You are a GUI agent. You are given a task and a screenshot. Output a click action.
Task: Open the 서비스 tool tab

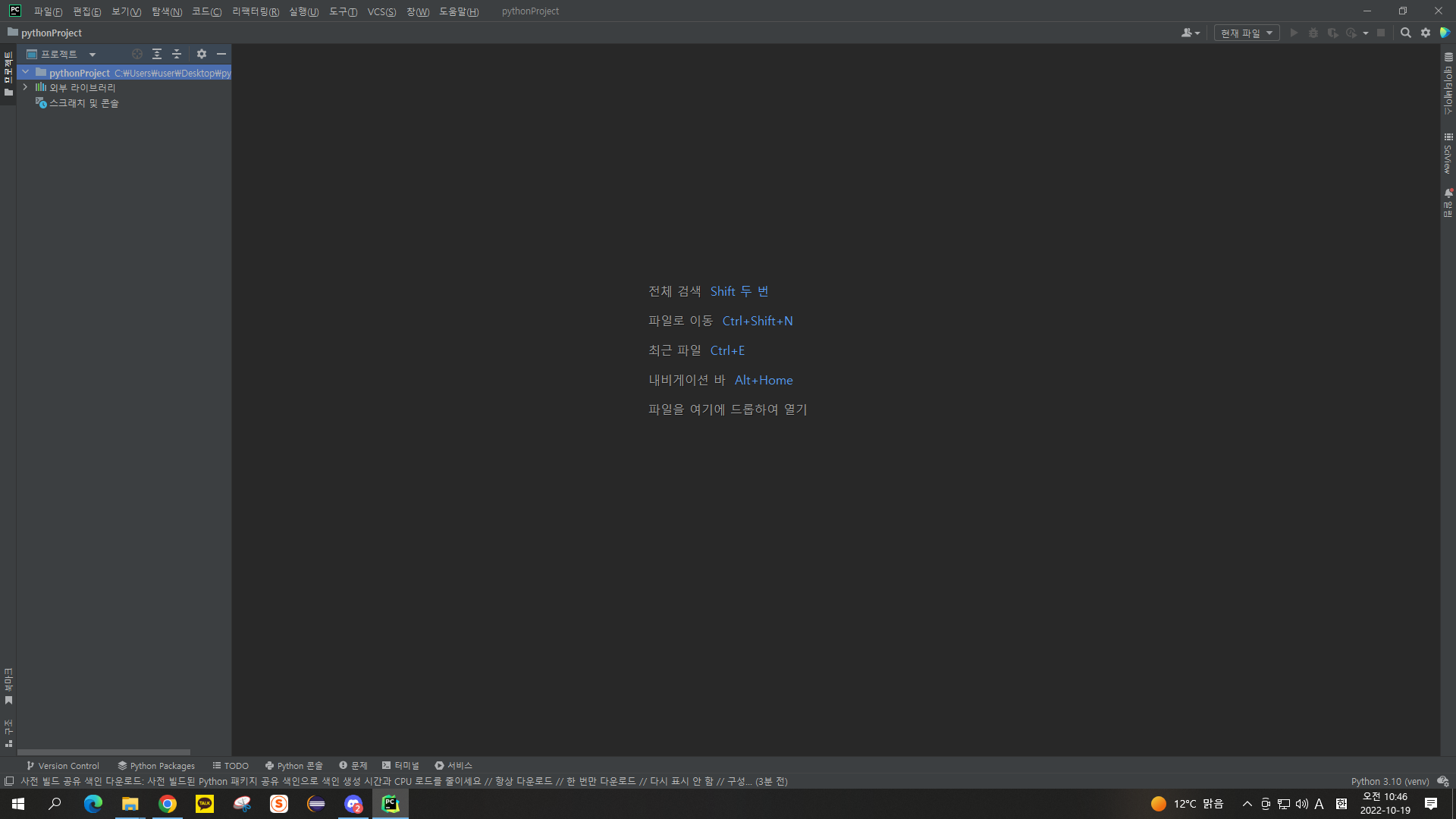click(453, 766)
